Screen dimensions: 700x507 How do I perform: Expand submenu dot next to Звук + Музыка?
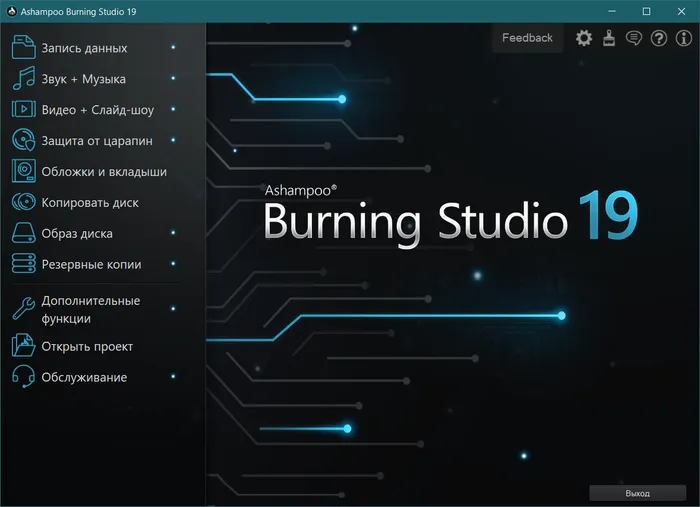pyautogui.click(x=173, y=78)
